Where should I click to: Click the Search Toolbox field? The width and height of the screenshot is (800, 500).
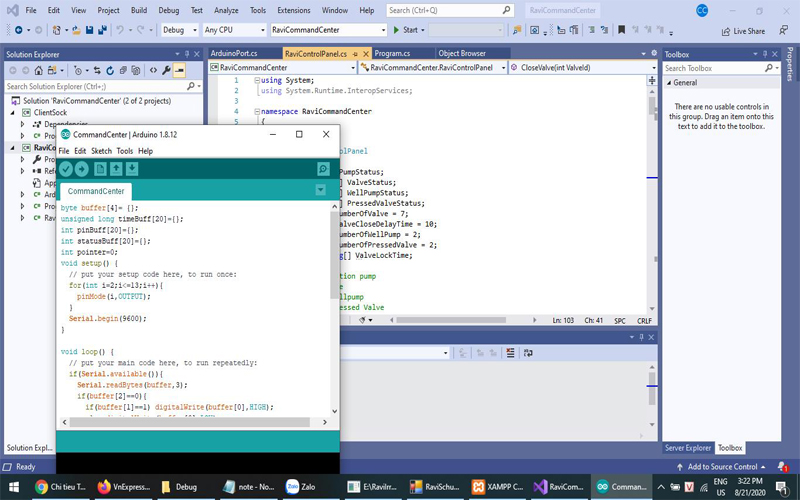point(721,68)
